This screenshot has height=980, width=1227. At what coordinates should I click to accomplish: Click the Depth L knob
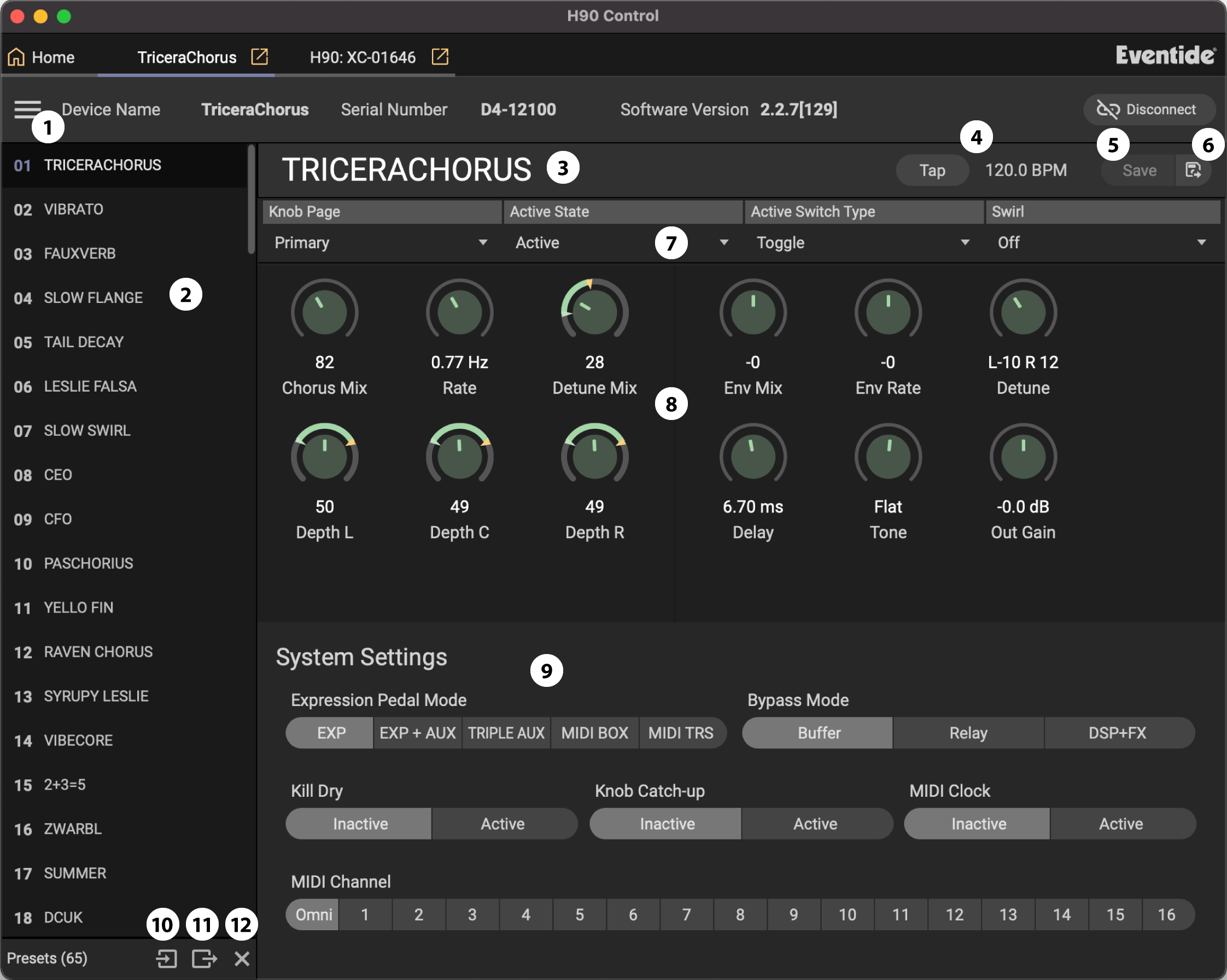[x=324, y=457]
